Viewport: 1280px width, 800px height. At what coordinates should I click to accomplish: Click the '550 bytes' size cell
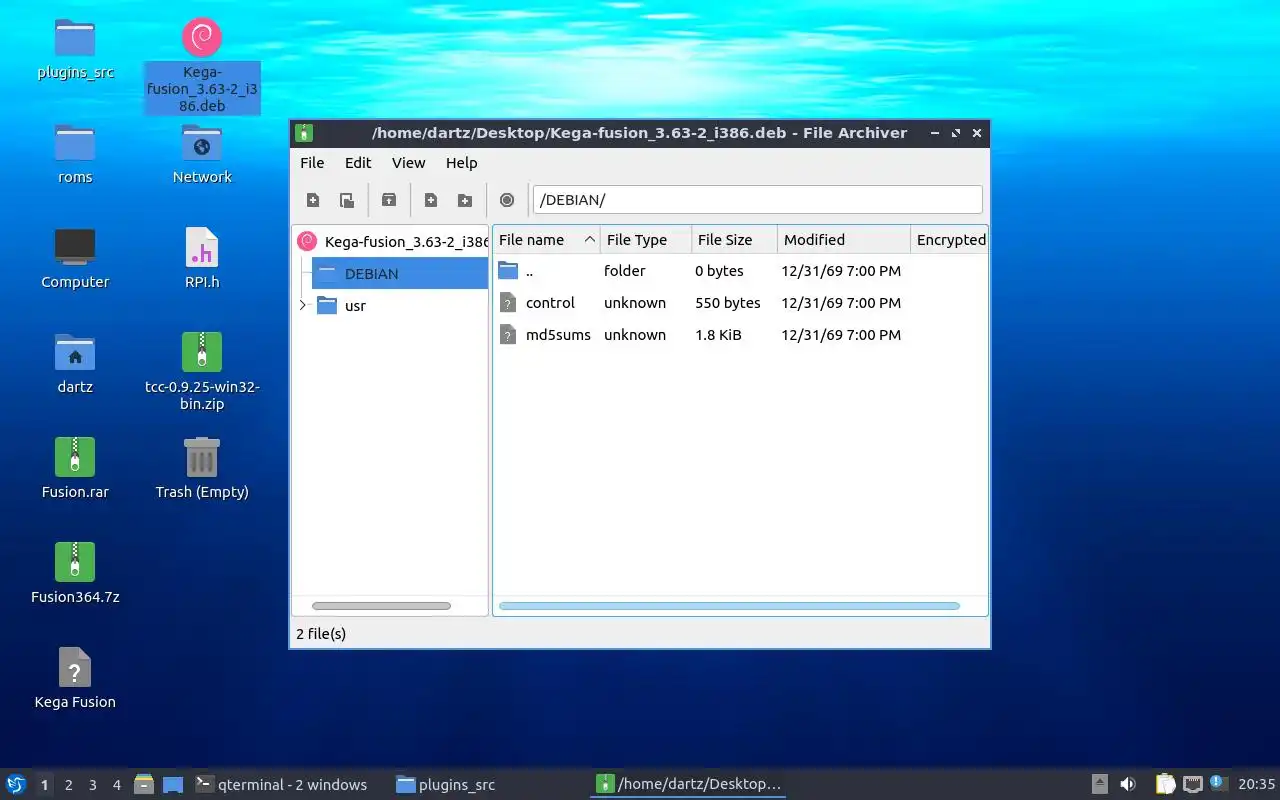pos(728,303)
